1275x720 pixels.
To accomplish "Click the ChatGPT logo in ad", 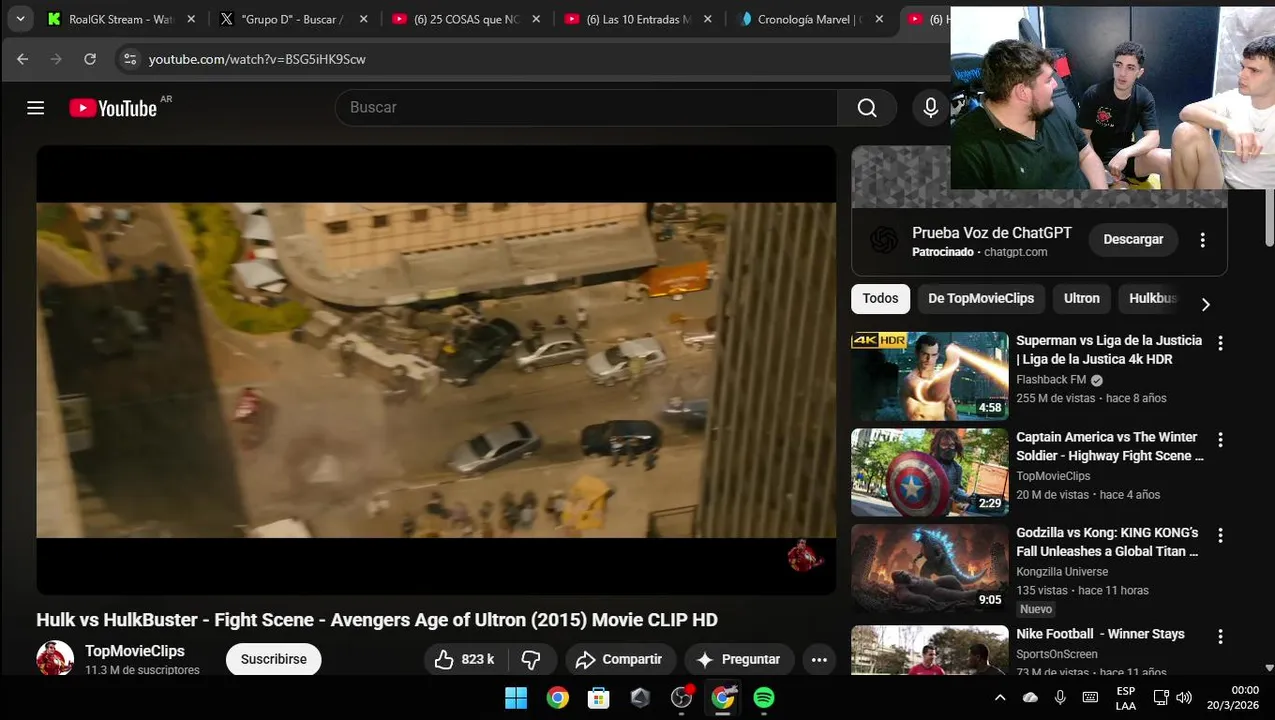I will pos(883,240).
